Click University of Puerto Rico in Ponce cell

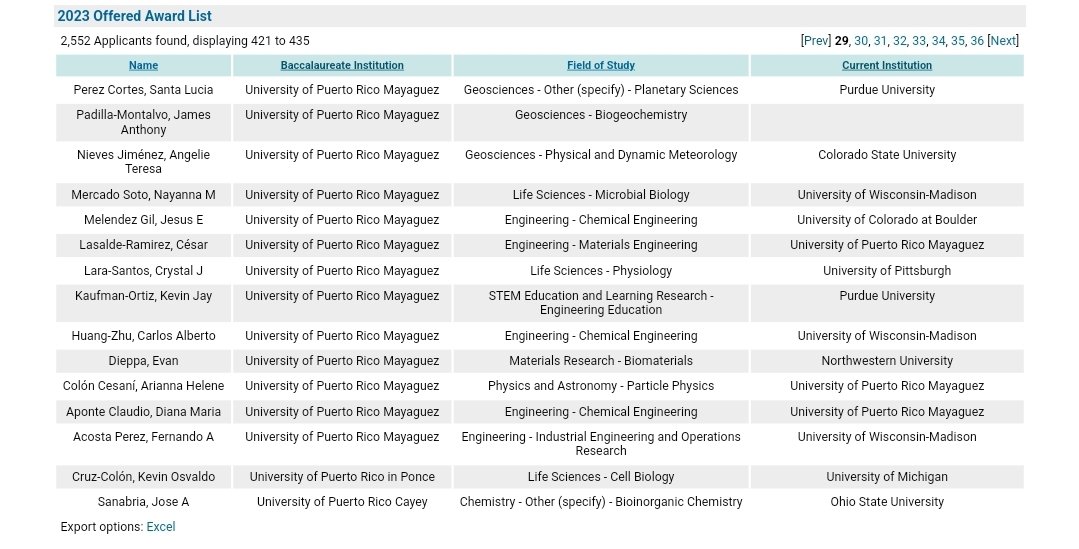[x=342, y=477]
